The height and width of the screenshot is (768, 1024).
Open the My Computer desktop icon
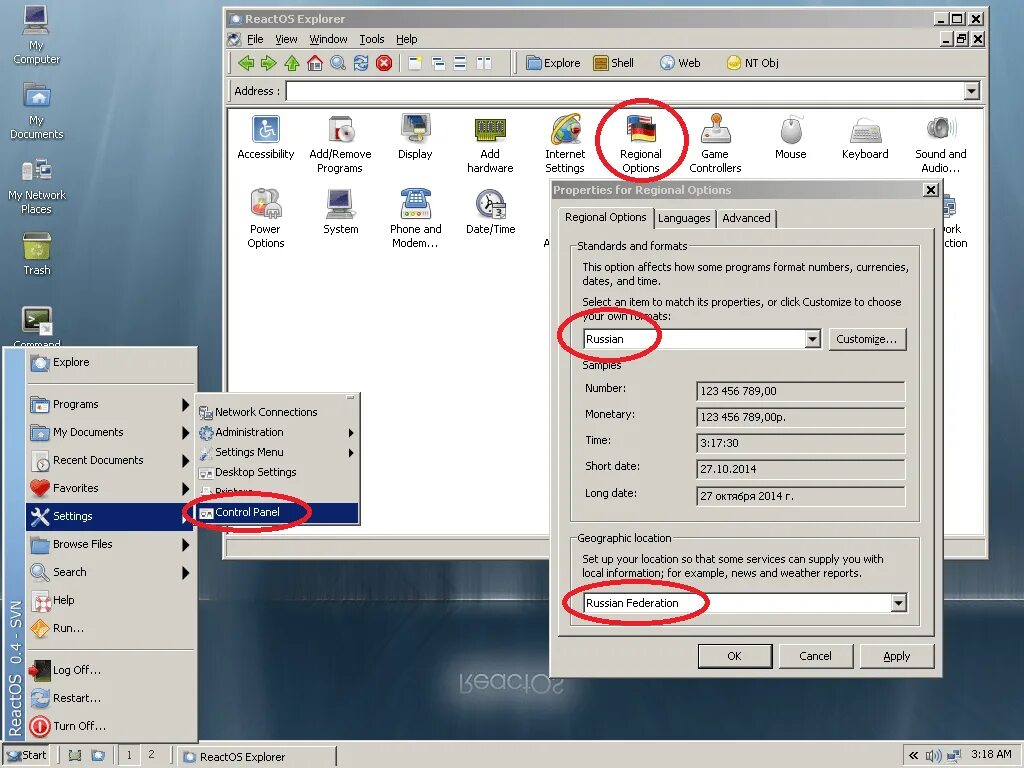(x=37, y=33)
